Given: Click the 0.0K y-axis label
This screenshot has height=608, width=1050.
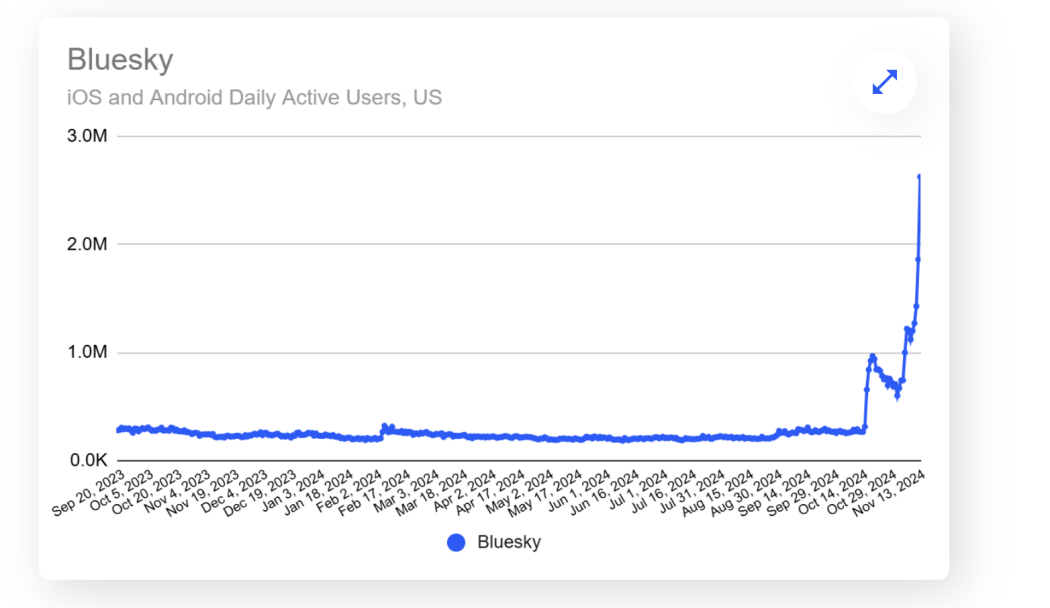Looking at the screenshot, I should [x=88, y=461].
